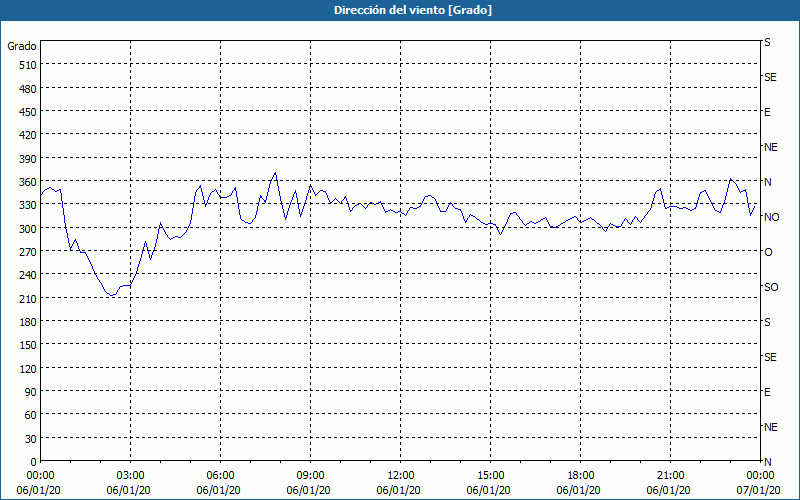Click the 06/01/20 date under 21:00

coord(668,491)
